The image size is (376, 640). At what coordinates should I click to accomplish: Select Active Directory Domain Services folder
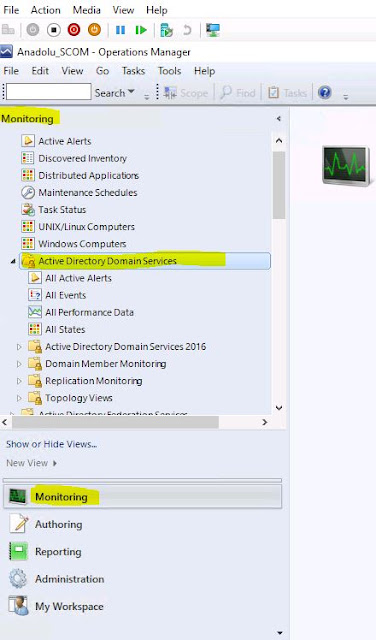(145, 261)
